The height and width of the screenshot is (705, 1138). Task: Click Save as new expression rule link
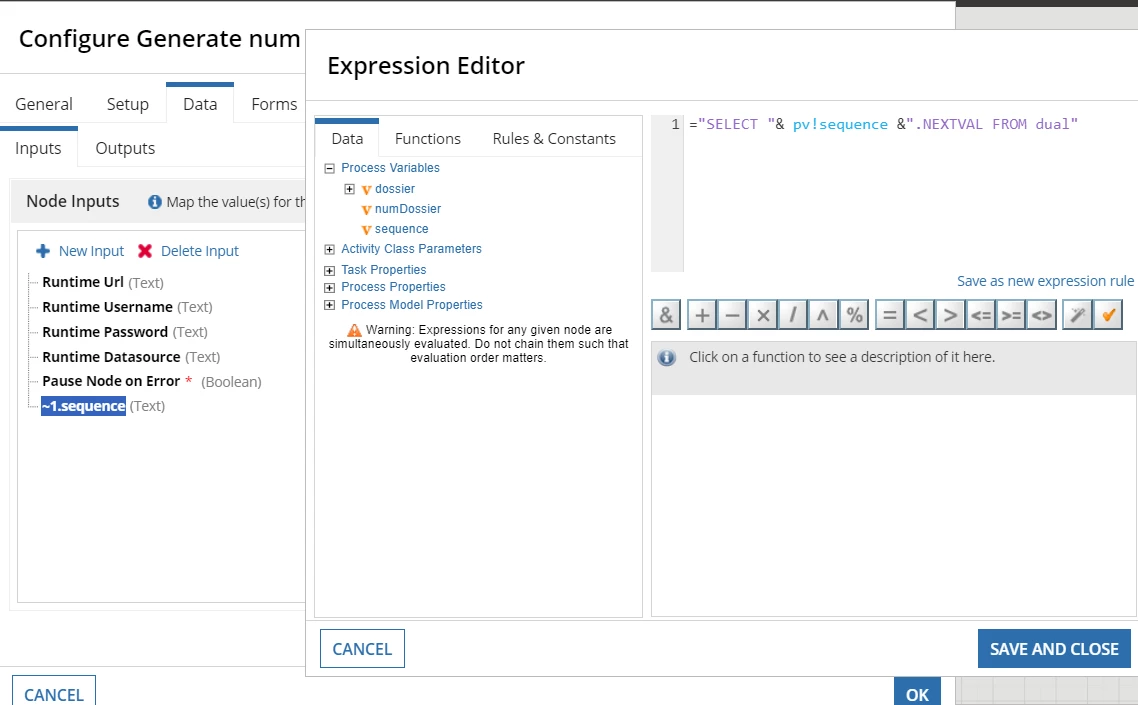point(1045,281)
